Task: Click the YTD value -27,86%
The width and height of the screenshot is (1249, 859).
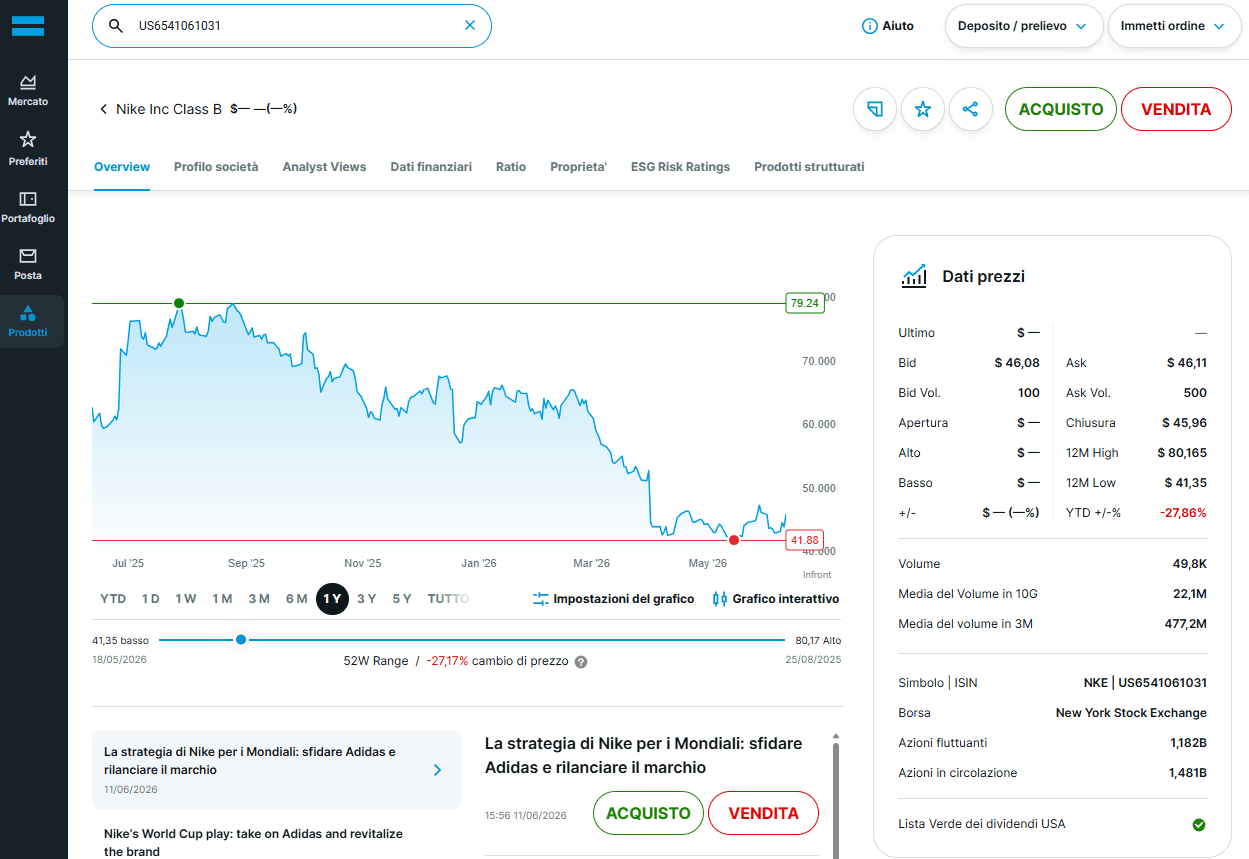Action: [x=1183, y=513]
